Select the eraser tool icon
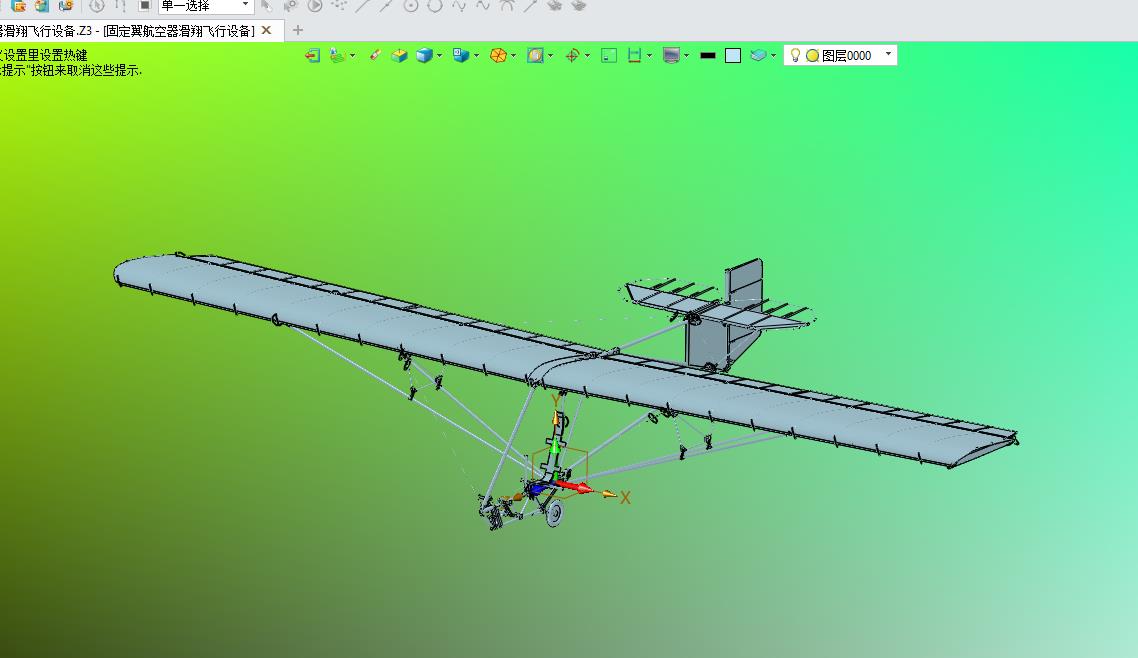The width and height of the screenshot is (1138, 658). (x=375, y=55)
